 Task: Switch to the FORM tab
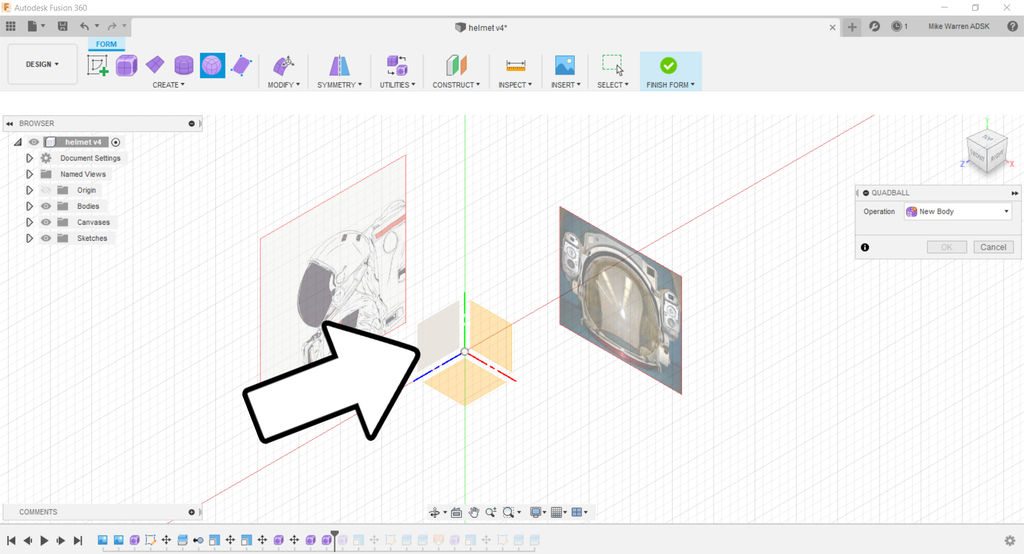[106, 44]
